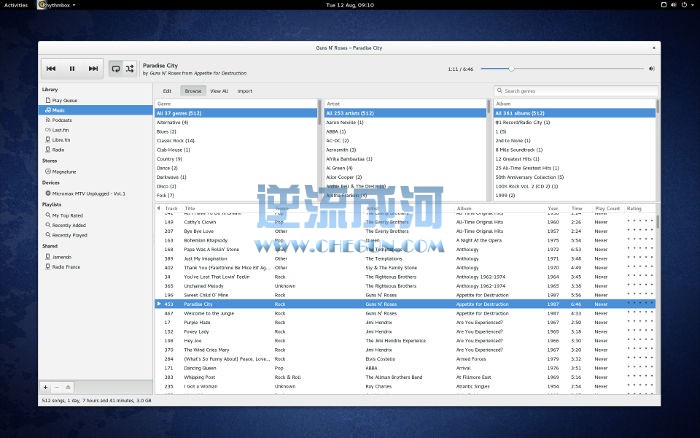The image size is (700, 438).
Task: Select the Whipping Post song row
Action: tap(405, 377)
